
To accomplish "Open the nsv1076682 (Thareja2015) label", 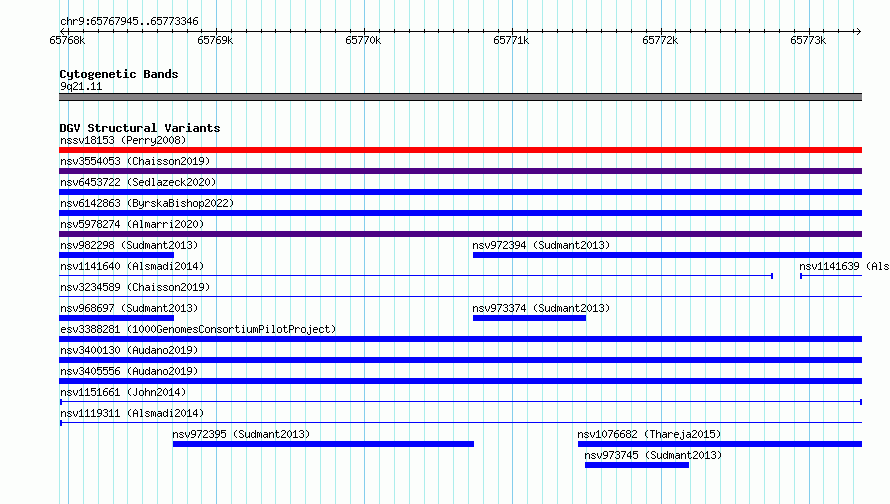I will pos(649,434).
